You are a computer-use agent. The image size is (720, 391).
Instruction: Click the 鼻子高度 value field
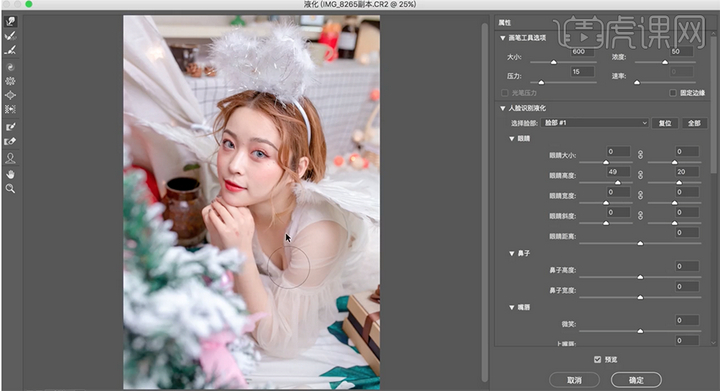687,266
